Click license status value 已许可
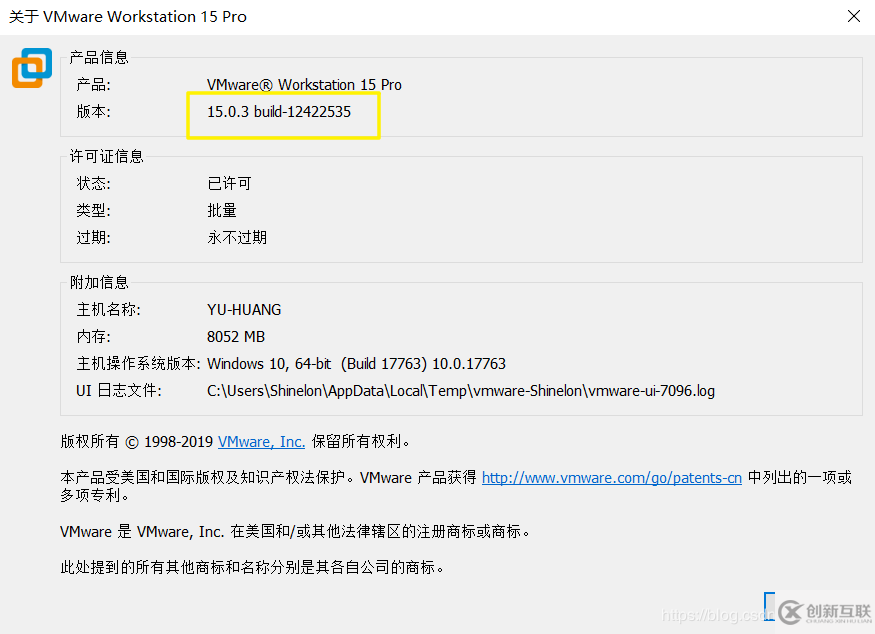Viewport: 875px width, 634px height. coord(229,183)
